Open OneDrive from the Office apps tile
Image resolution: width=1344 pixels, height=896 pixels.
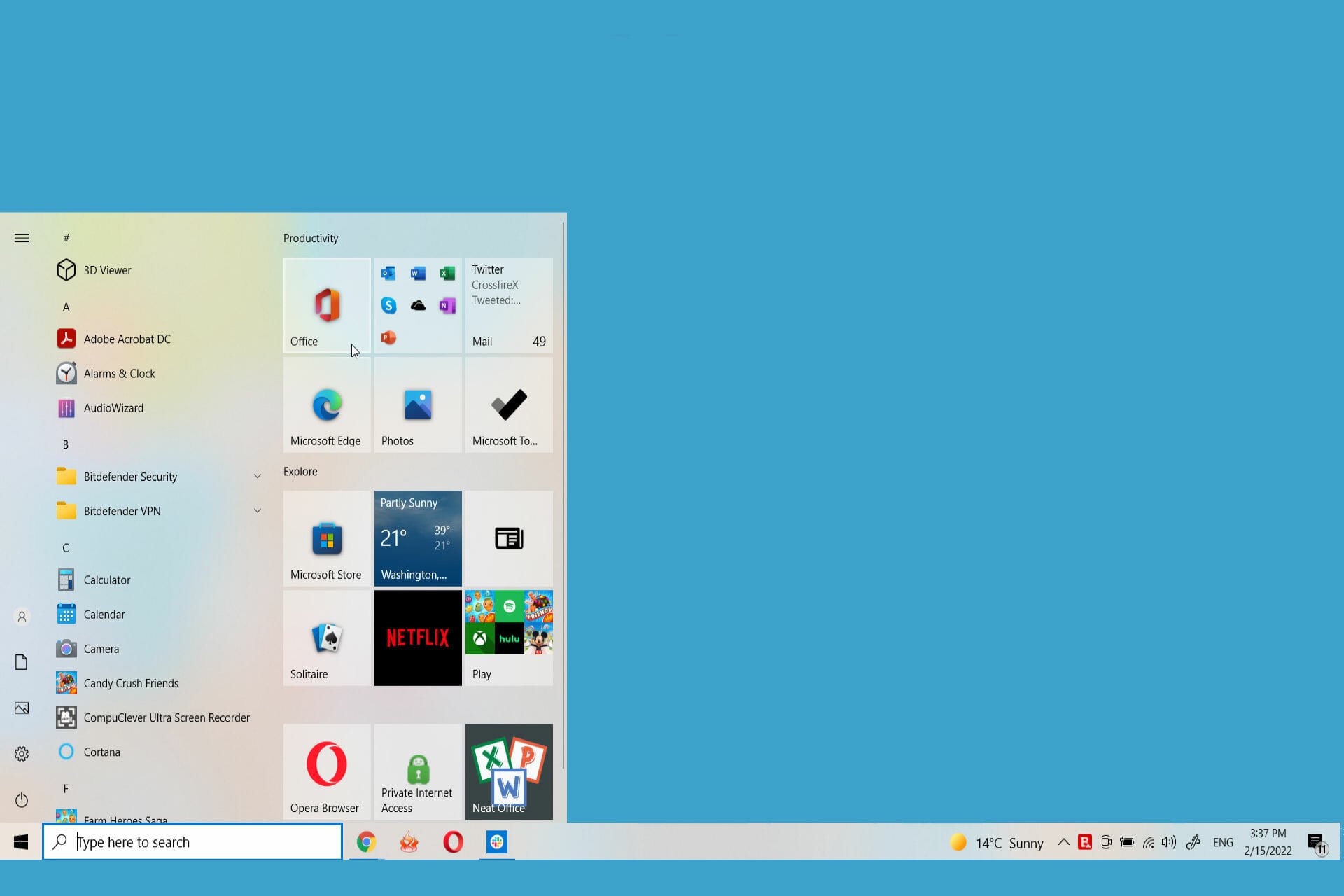(x=418, y=306)
